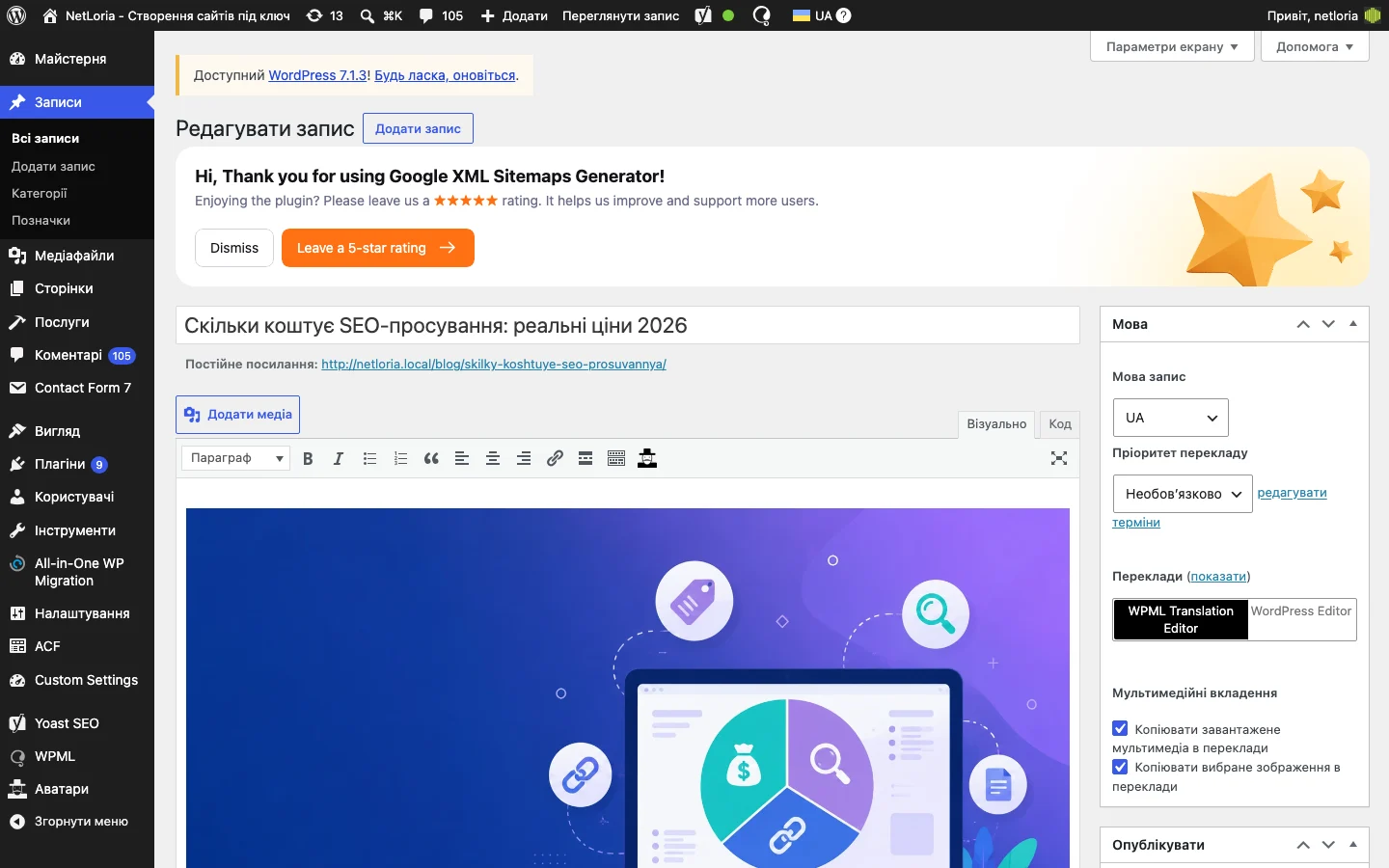Screen dimensions: 1389x868
Task: Switch to the Код editor tab
Action: pyautogui.click(x=1060, y=424)
